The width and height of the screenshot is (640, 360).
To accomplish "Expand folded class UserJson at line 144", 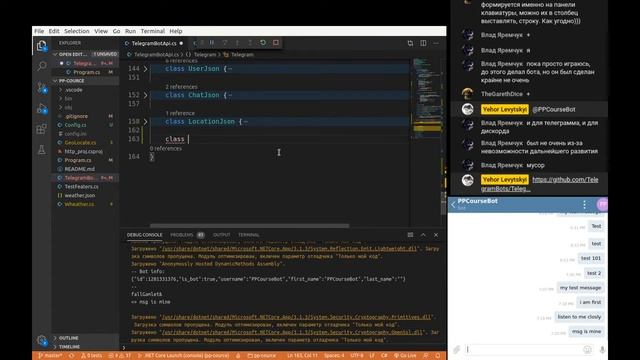I will [x=145, y=69].
